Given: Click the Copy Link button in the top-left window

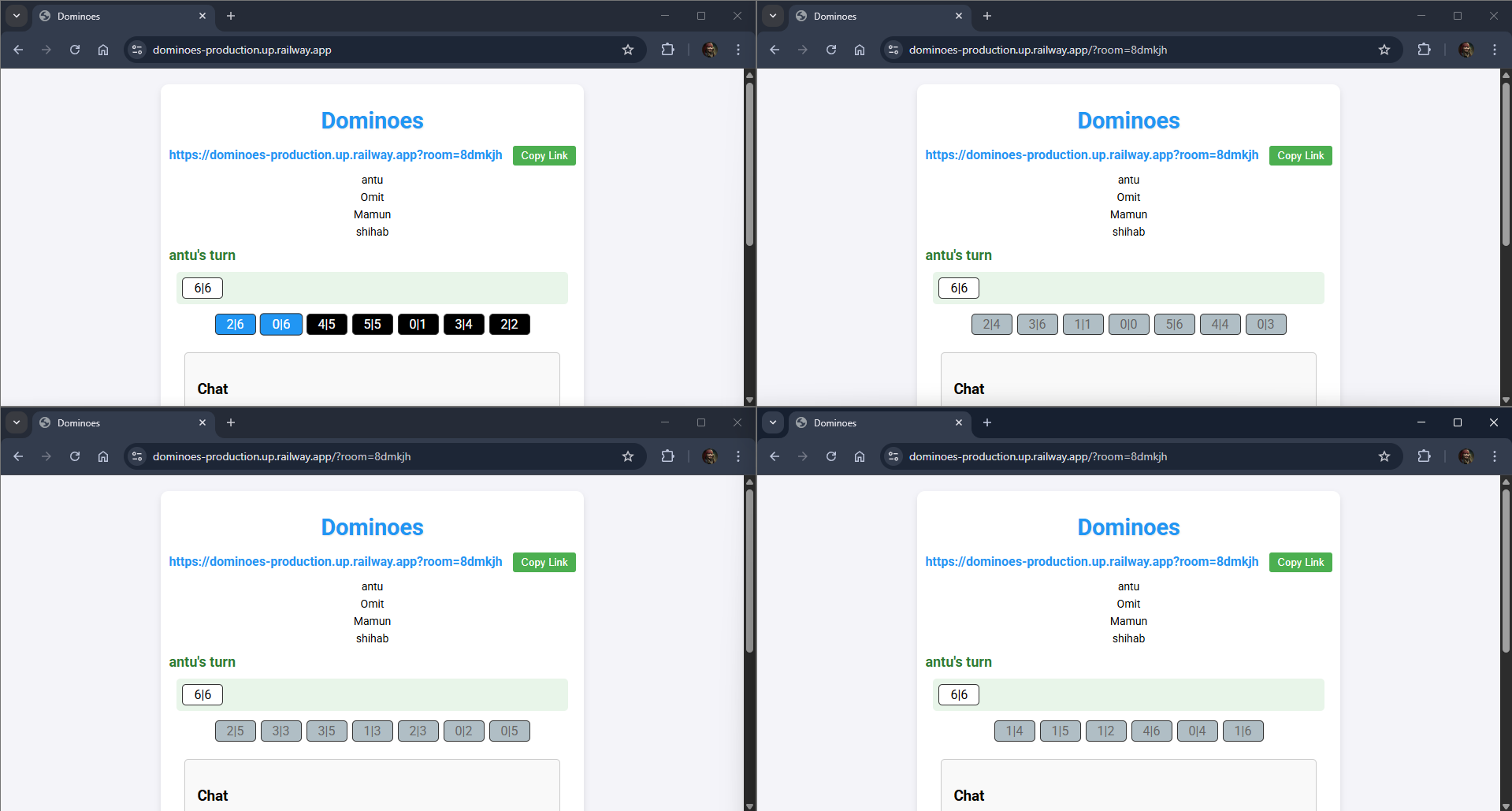Looking at the screenshot, I should point(544,156).
